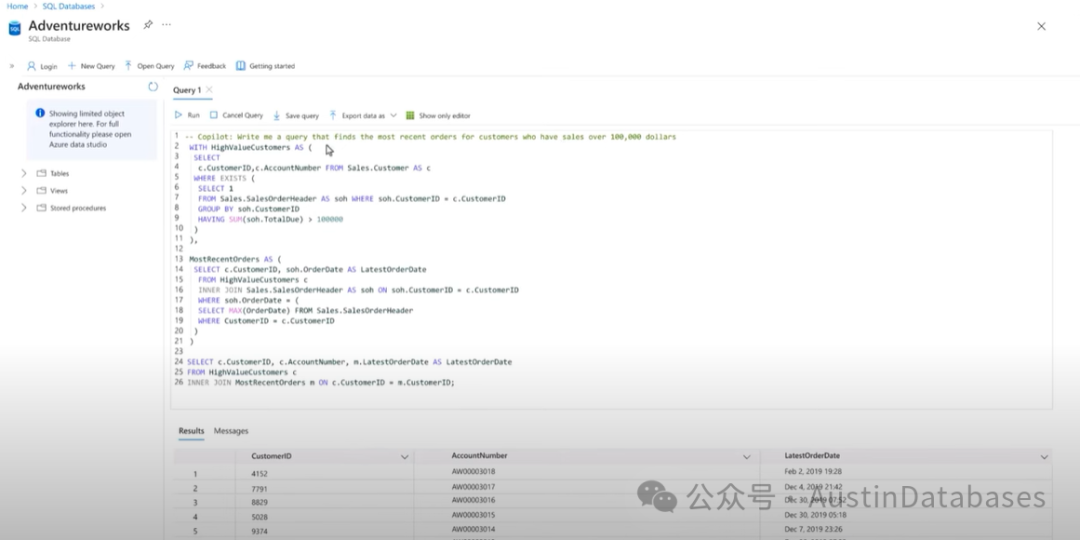This screenshot has width=1080, height=540.
Task: Expand the collapsed sidebar chevrons
Action: [12, 66]
